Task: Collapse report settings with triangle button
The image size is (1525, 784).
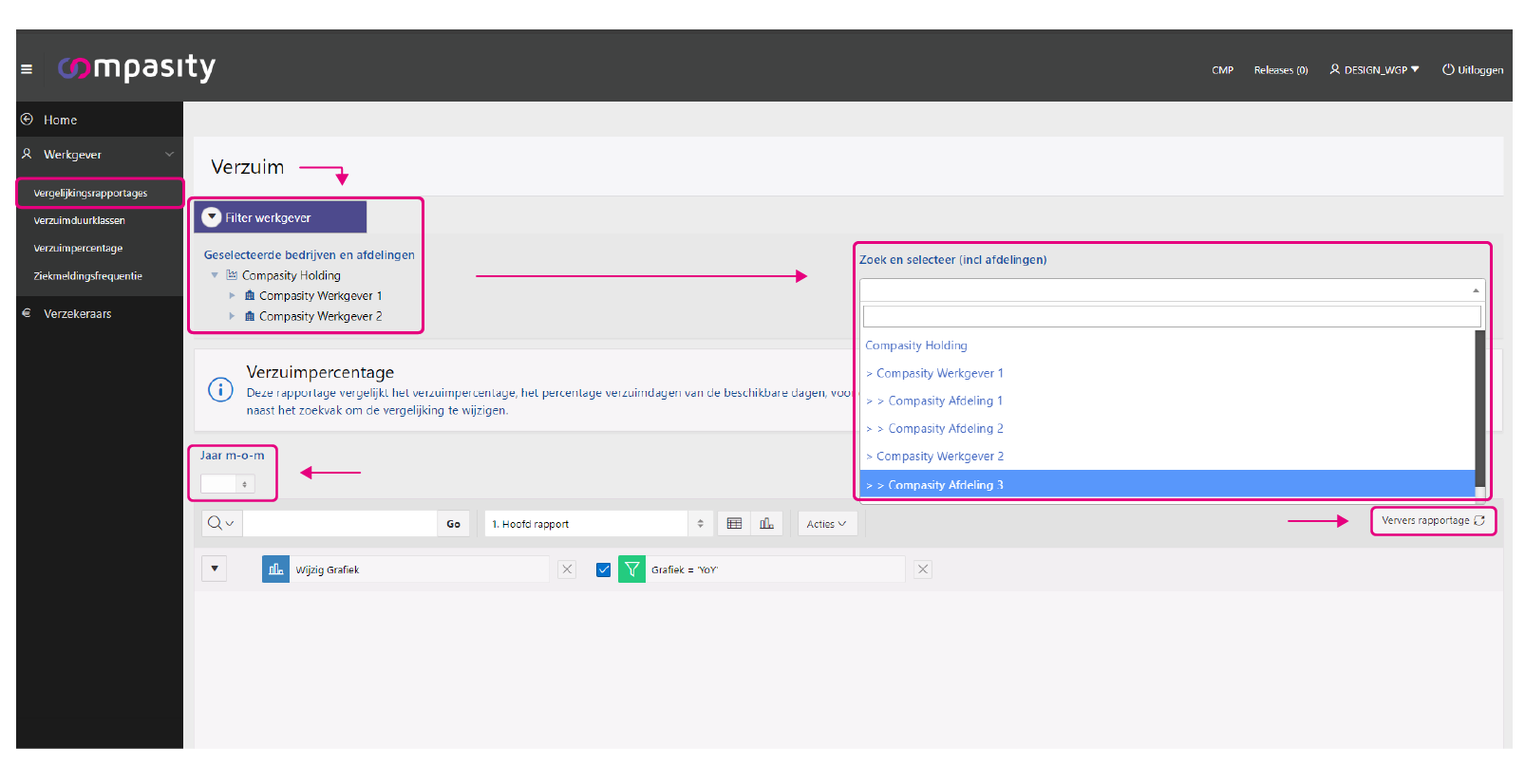Action: click(x=215, y=569)
